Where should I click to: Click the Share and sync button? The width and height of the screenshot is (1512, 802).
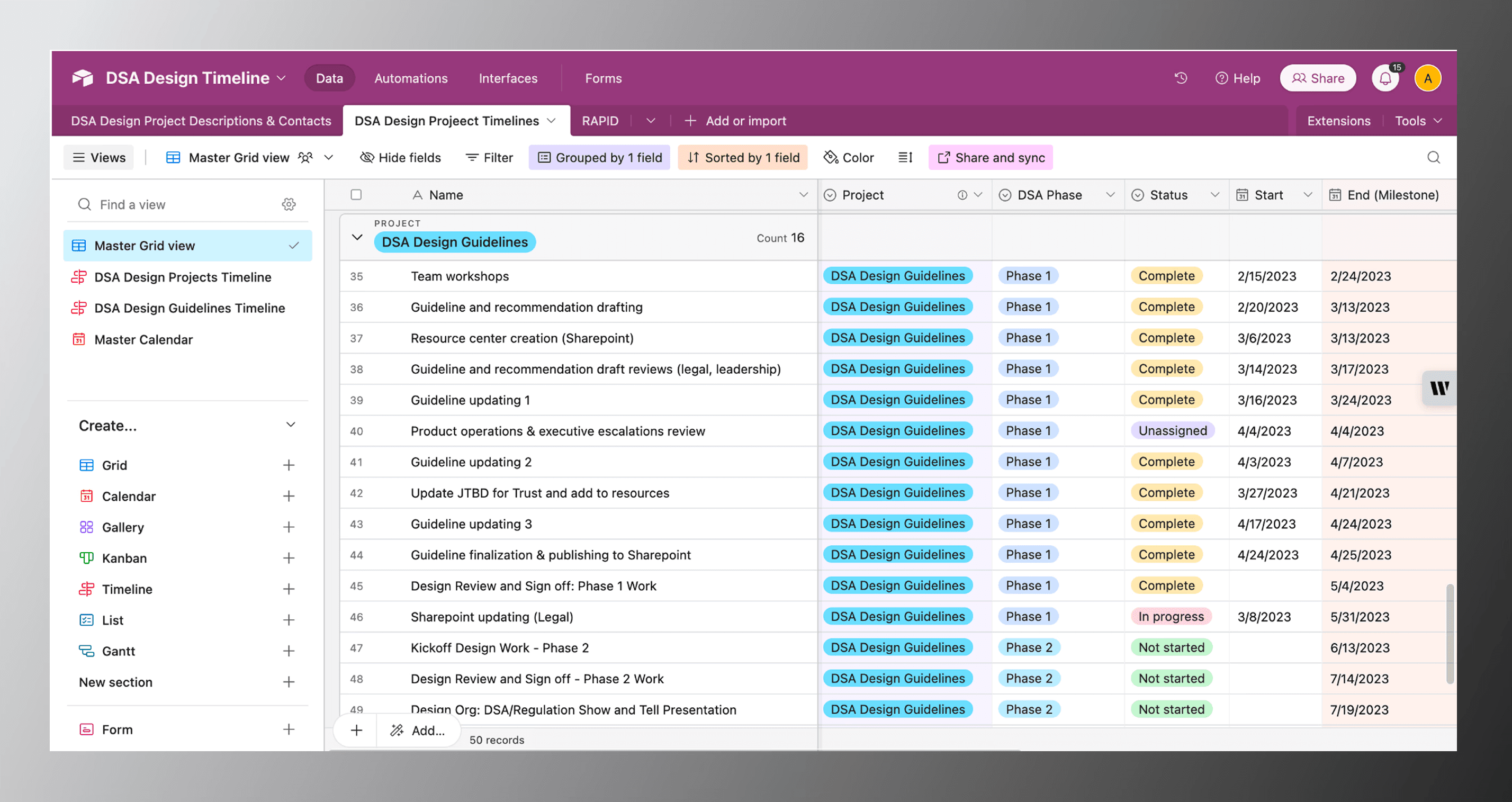[990, 157]
